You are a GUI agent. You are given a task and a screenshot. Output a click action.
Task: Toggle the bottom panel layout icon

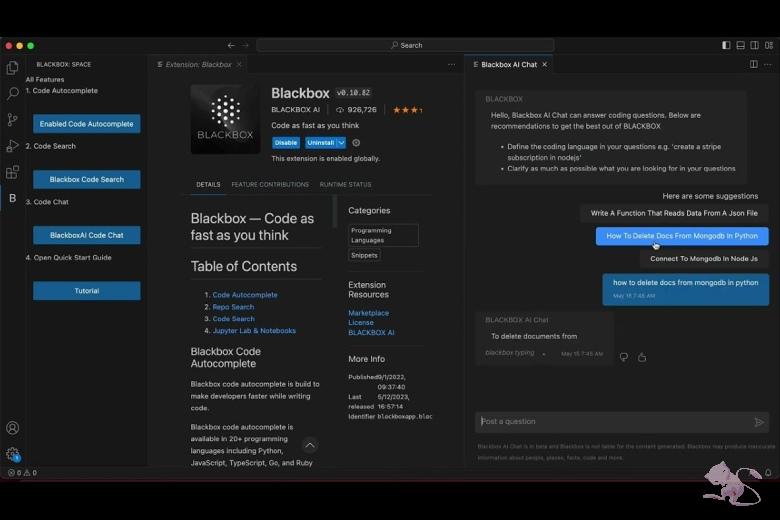coord(740,45)
